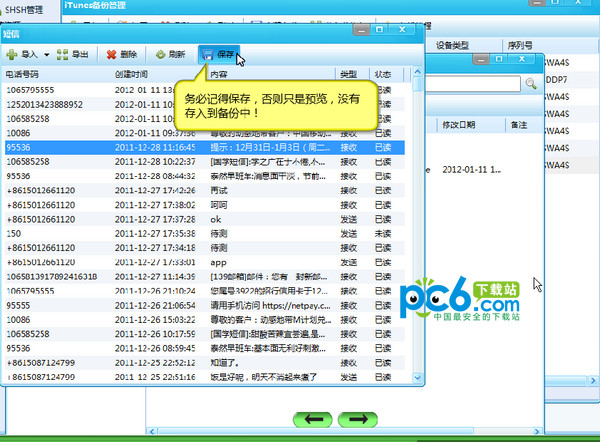Select the message row with content 'app'
Viewport: 600px width, 442px height.
(x=205, y=262)
